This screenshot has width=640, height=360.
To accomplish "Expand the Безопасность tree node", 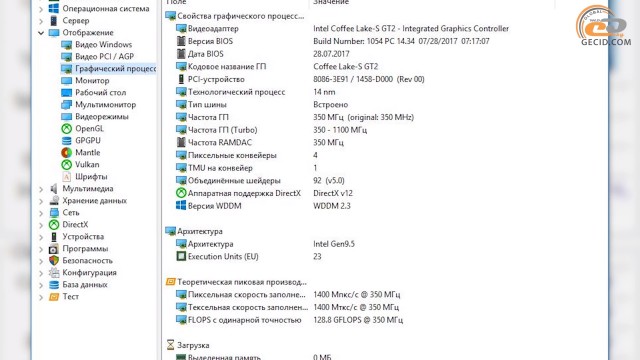I will [x=41, y=261].
